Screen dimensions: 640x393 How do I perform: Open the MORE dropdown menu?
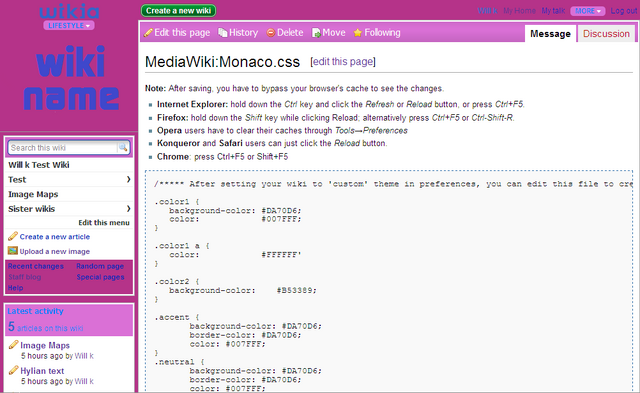click(588, 11)
